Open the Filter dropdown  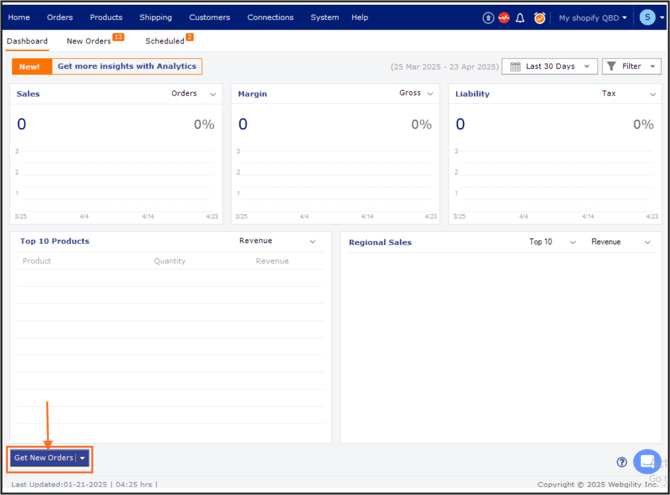631,66
